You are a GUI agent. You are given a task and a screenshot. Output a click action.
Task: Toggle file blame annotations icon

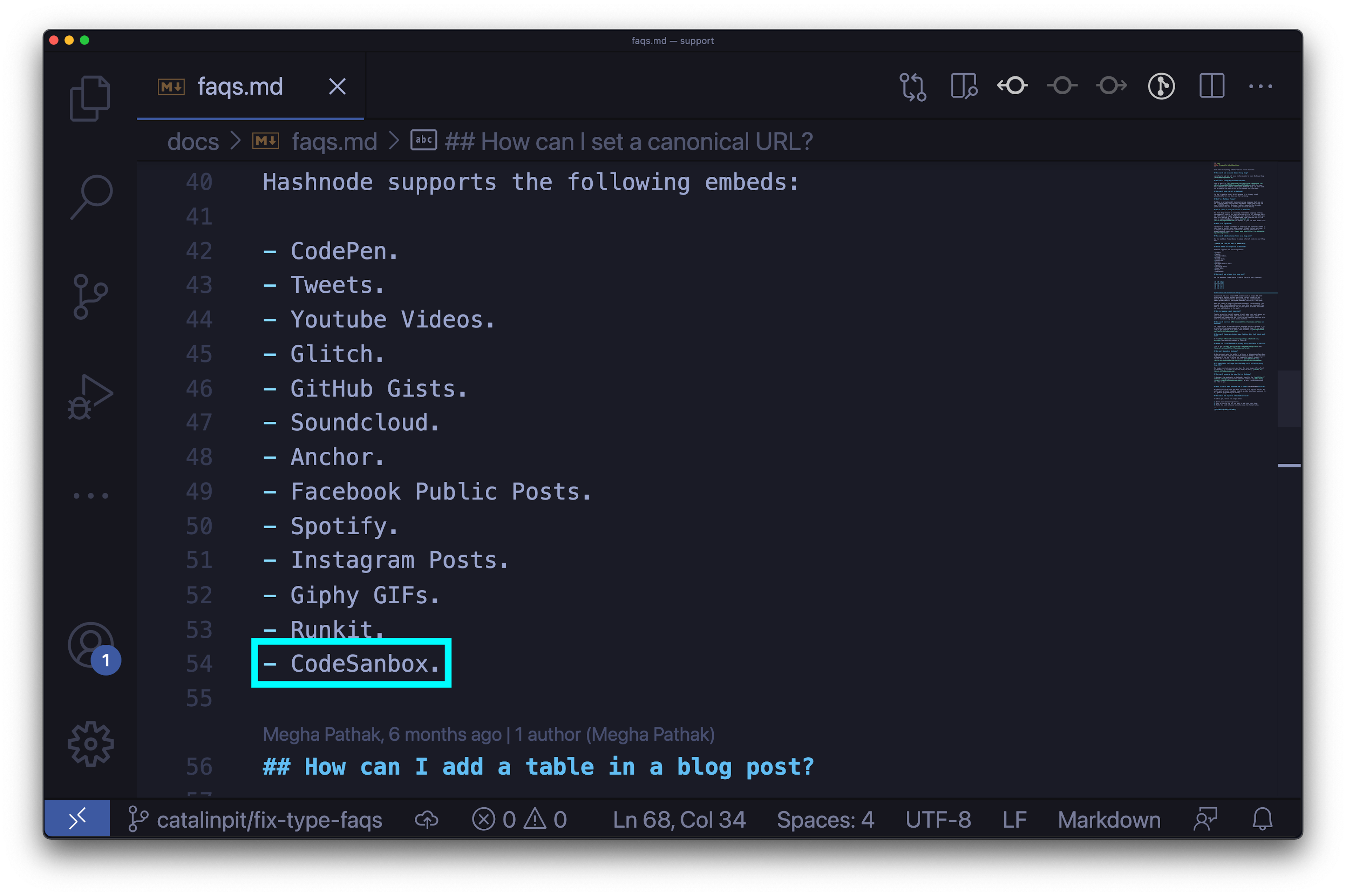[1161, 86]
